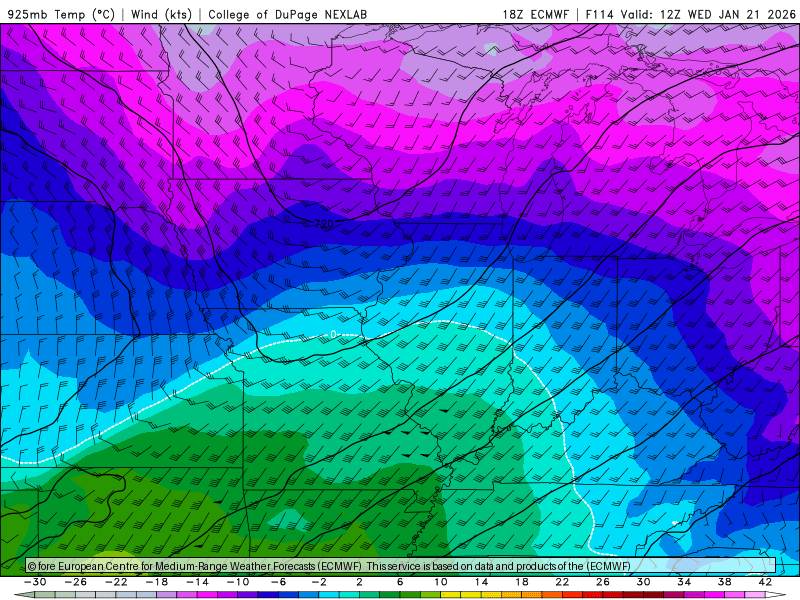Click the '42' color scale label
This screenshot has width=800, height=600.
click(765, 582)
